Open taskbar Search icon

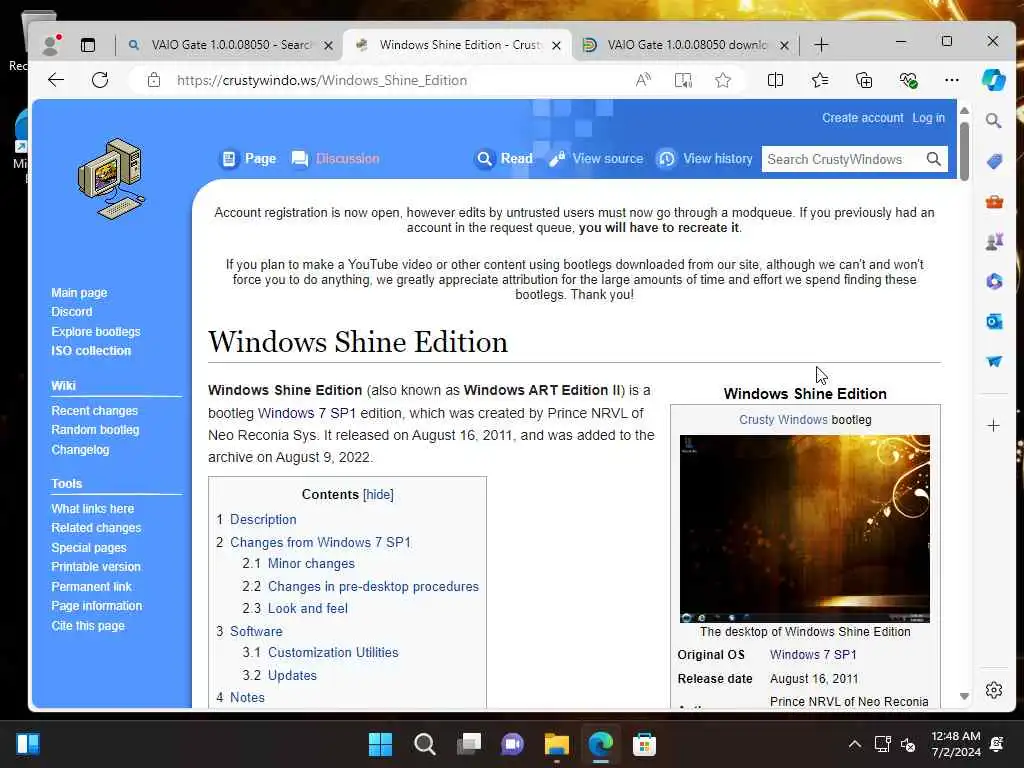pos(424,744)
